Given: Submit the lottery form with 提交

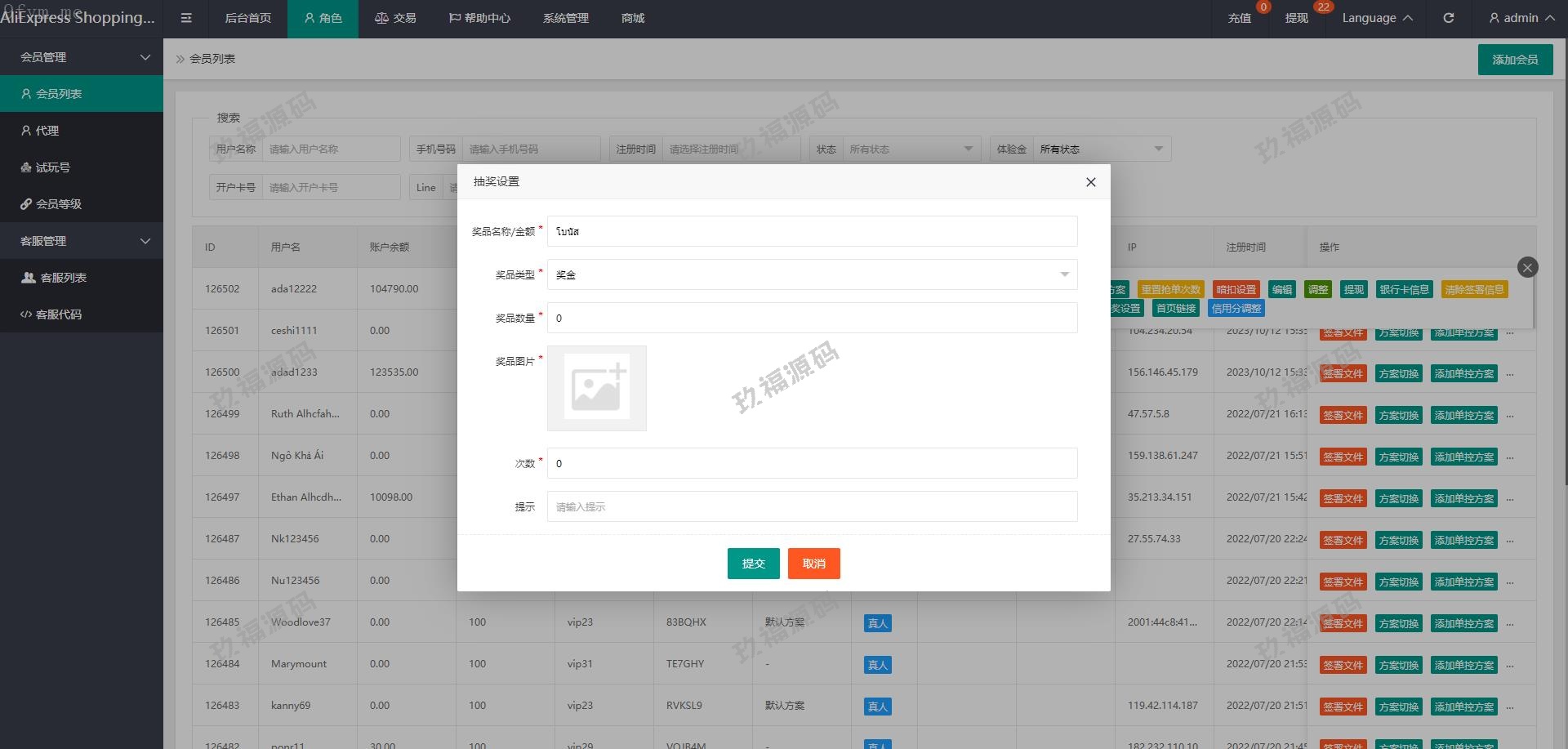Looking at the screenshot, I should tap(753, 564).
